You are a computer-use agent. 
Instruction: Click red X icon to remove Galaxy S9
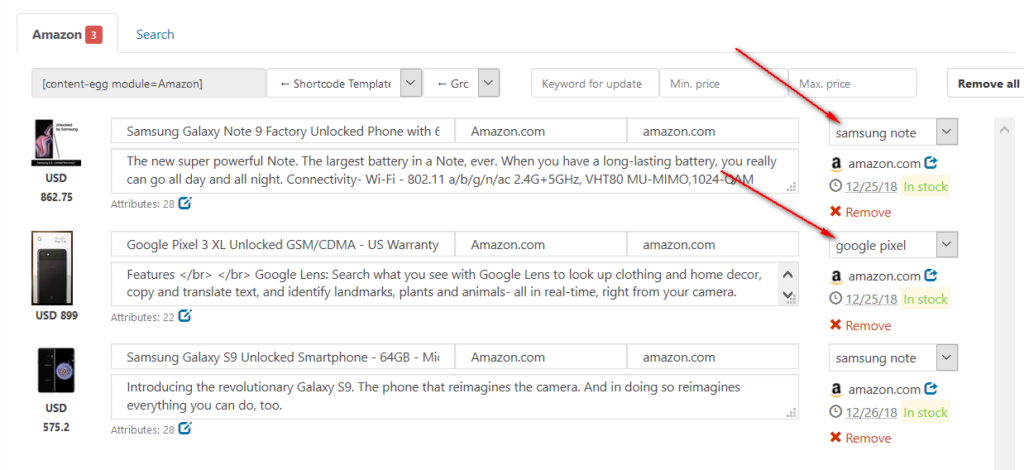pos(835,437)
